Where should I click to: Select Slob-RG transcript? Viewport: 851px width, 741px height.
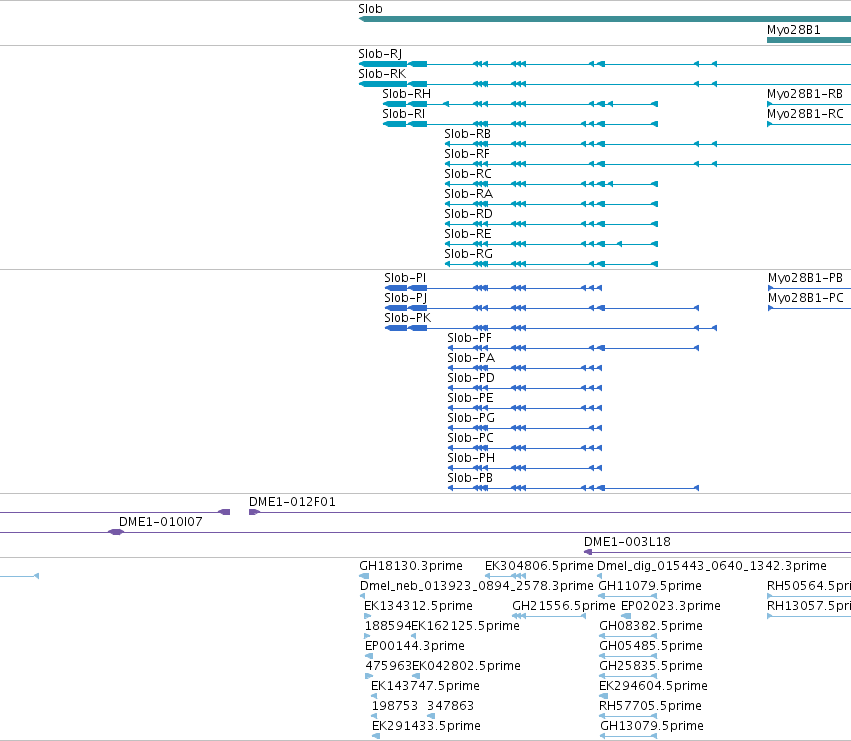pos(468,255)
